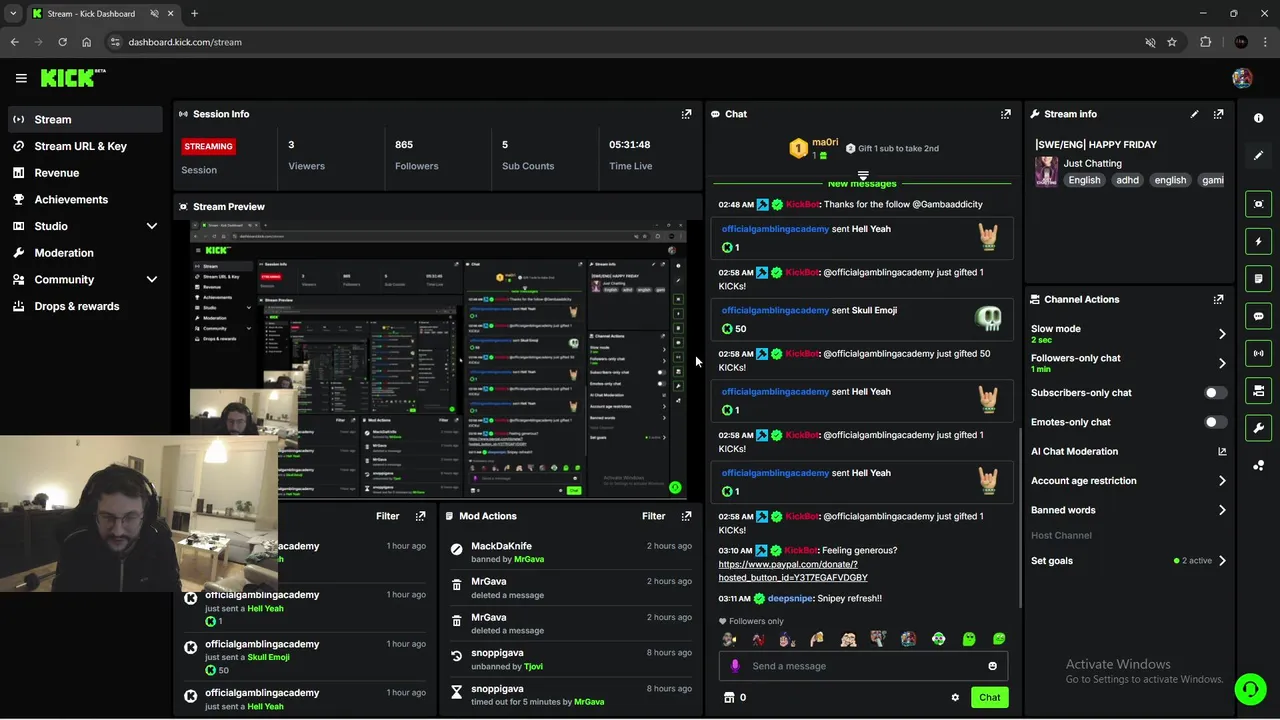Image resolution: width=1280 pixels, height=720 pixels.
Task: Click the Just Chatting category
Action: pos(1092,163)
